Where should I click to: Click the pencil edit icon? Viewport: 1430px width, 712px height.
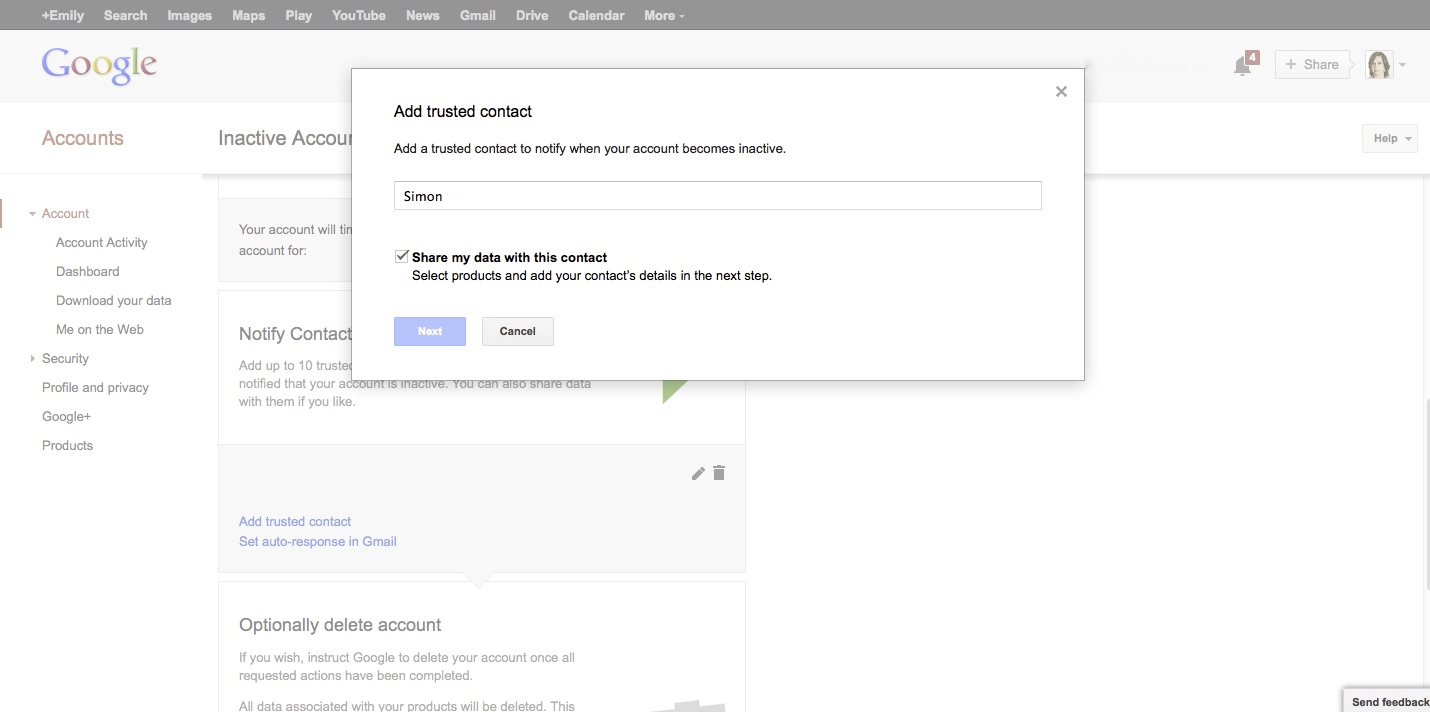point(698,474)
